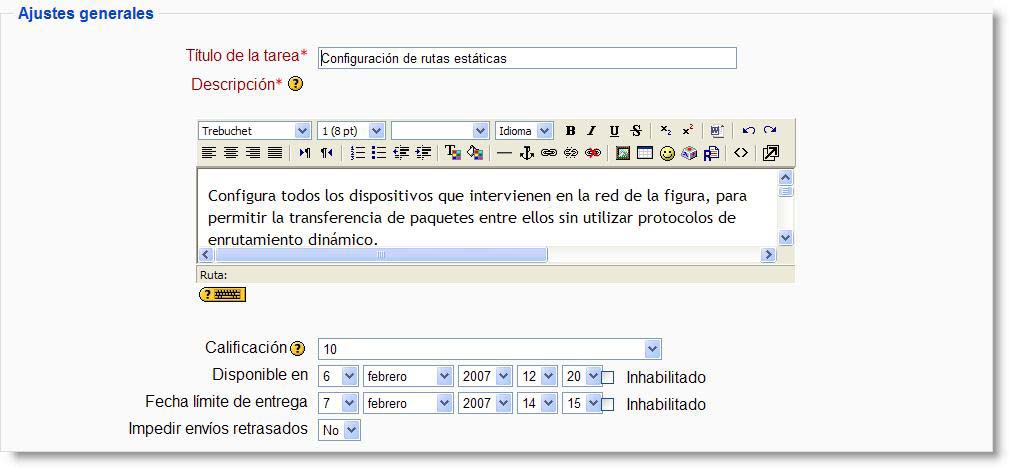
Task: Open the Trebuchet font family dropdown
Action: (254, 131)
